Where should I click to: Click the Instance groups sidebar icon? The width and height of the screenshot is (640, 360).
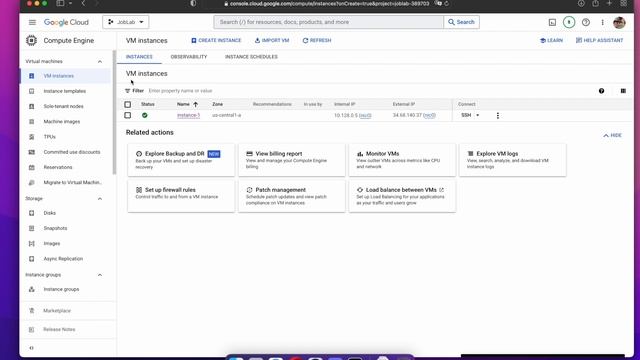pos(31,289)
